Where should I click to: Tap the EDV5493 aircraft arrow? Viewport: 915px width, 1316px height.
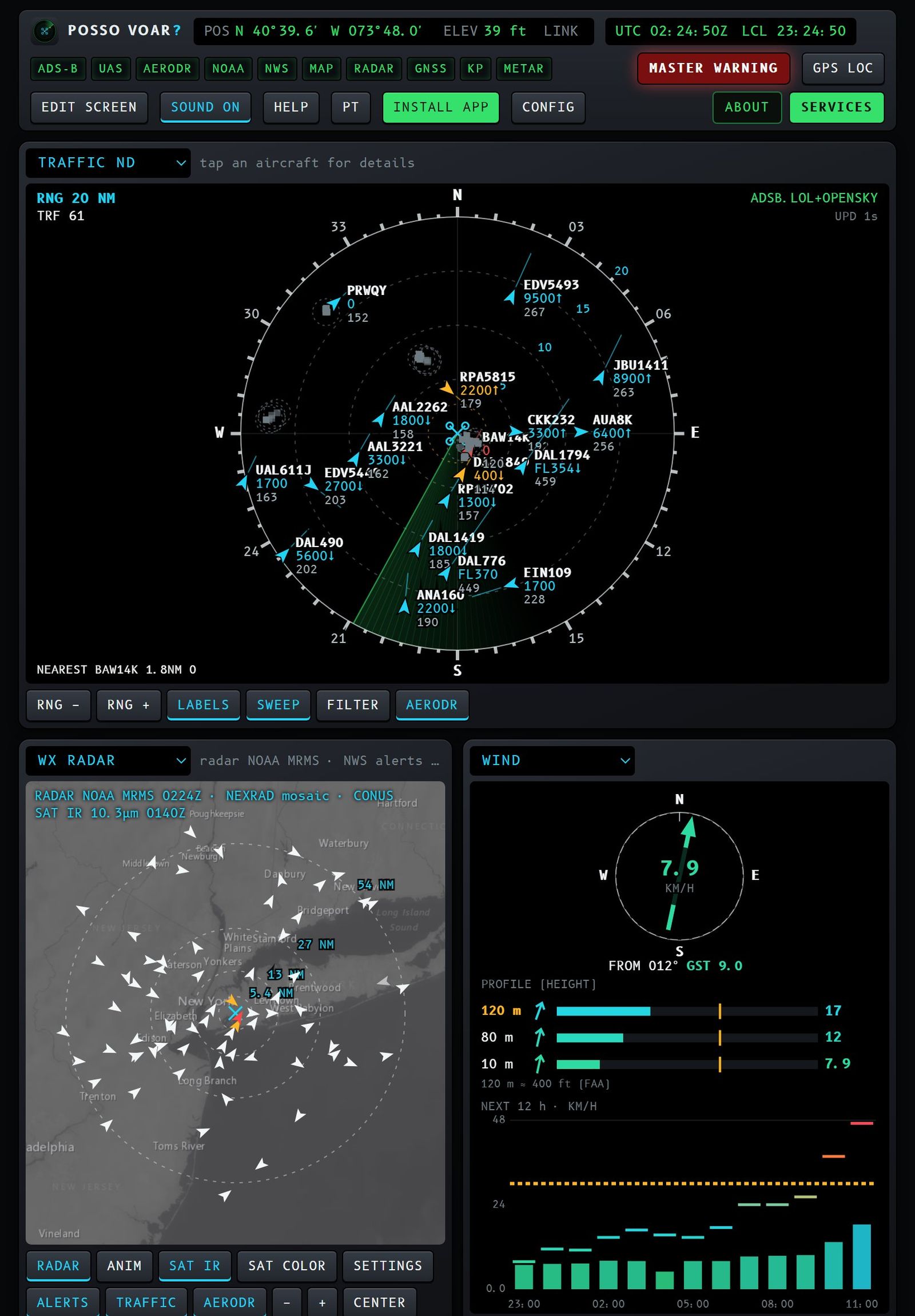tap(510, 296)
